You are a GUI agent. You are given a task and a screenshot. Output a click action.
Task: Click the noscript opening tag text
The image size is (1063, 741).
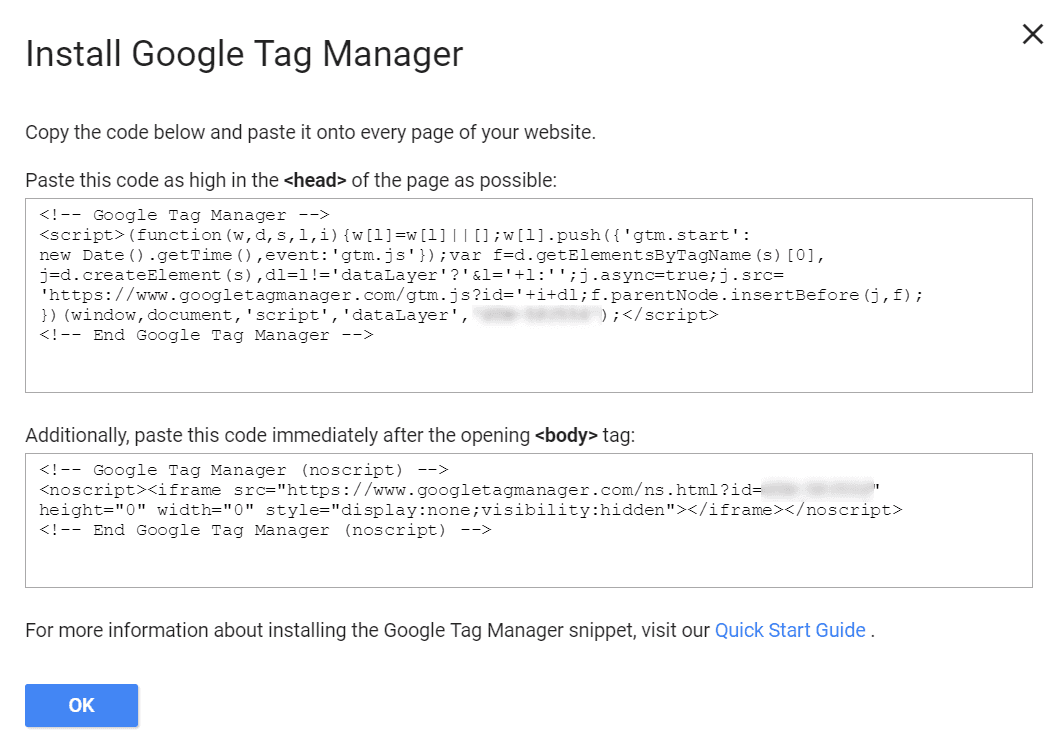70,490
